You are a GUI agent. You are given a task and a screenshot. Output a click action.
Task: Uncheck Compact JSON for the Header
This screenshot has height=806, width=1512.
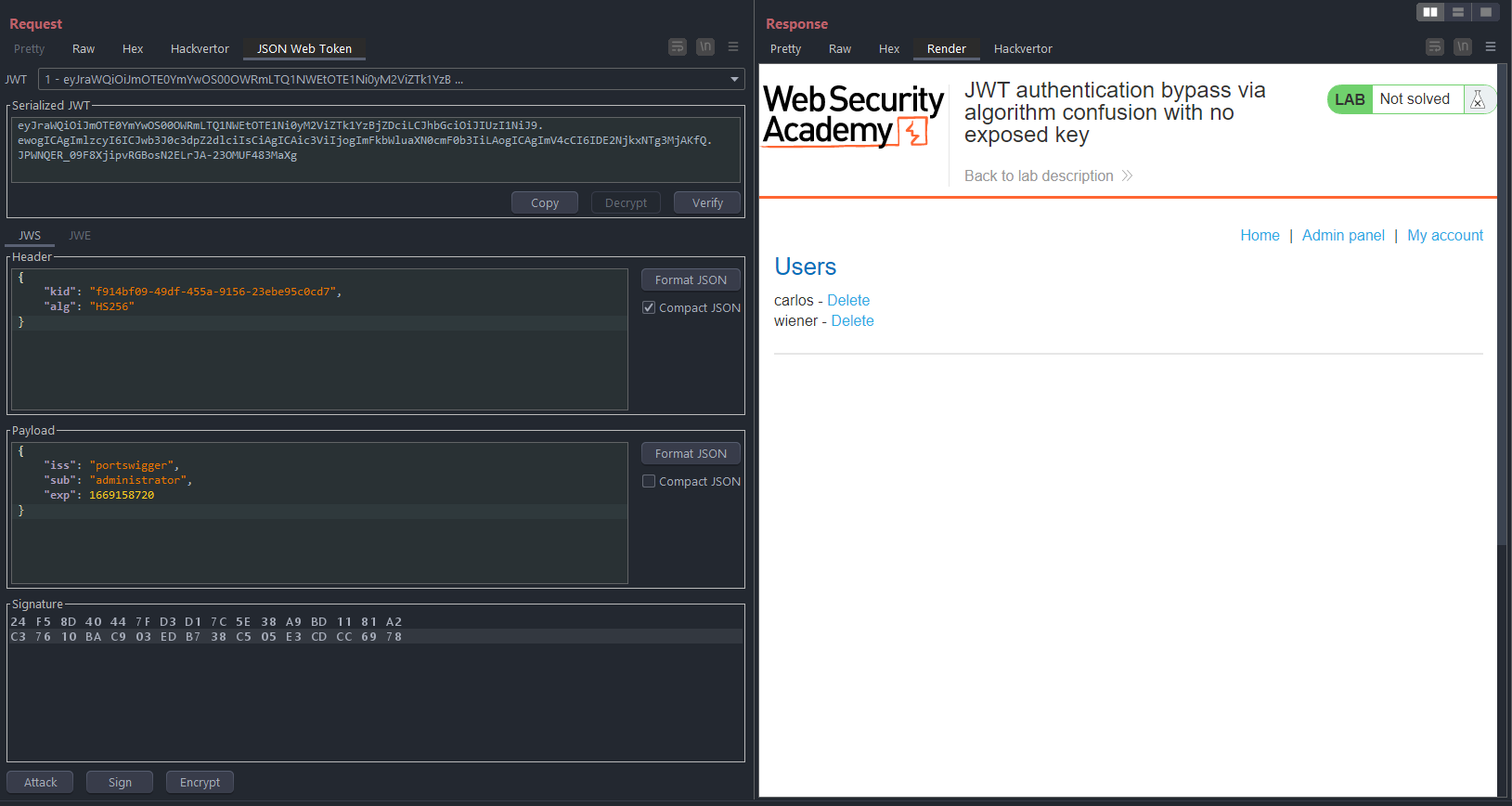[649, 307]
